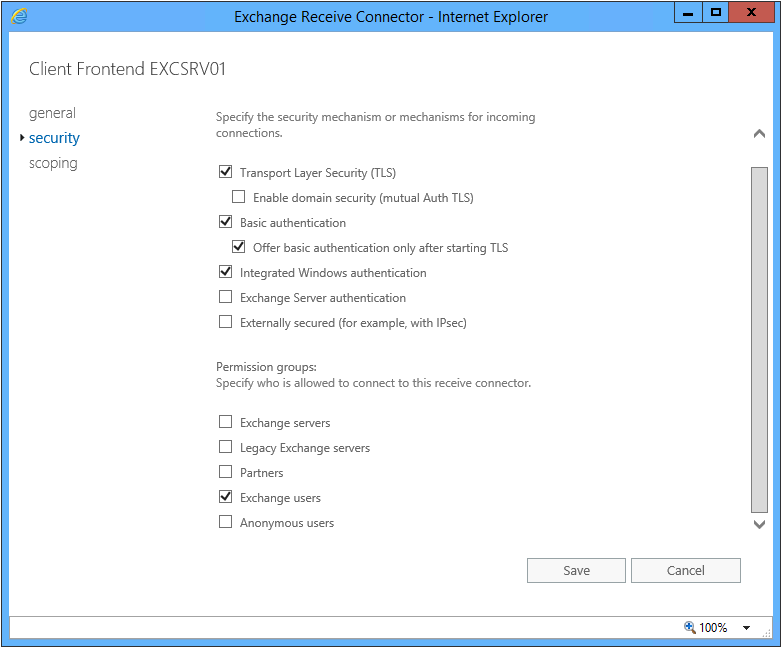Click the window resize grip in status bar

click(767, 633)
